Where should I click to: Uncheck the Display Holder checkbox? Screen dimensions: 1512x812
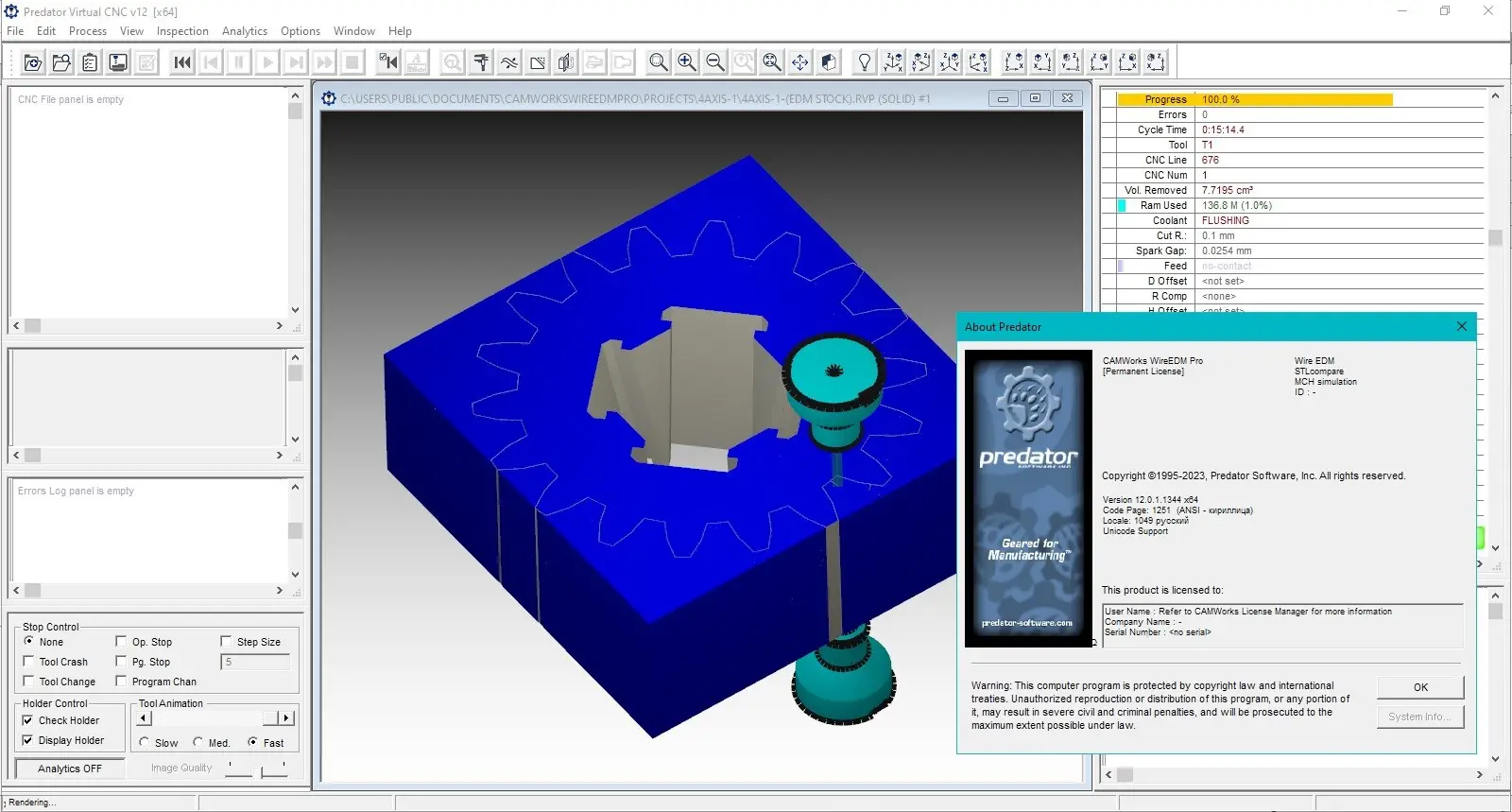[27, 740]
